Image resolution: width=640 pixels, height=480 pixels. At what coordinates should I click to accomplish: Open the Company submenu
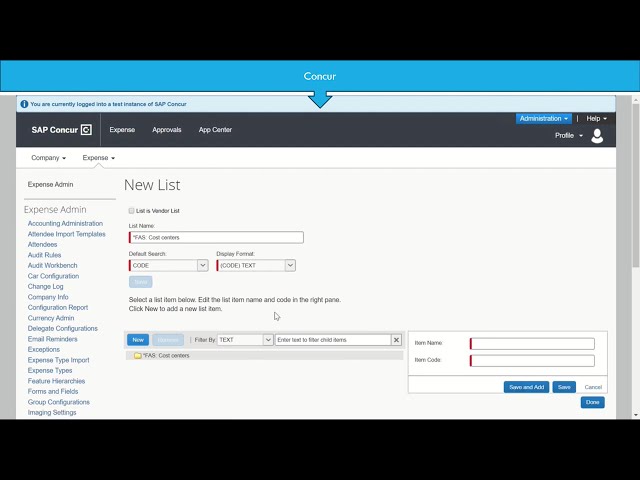[49, 158]
